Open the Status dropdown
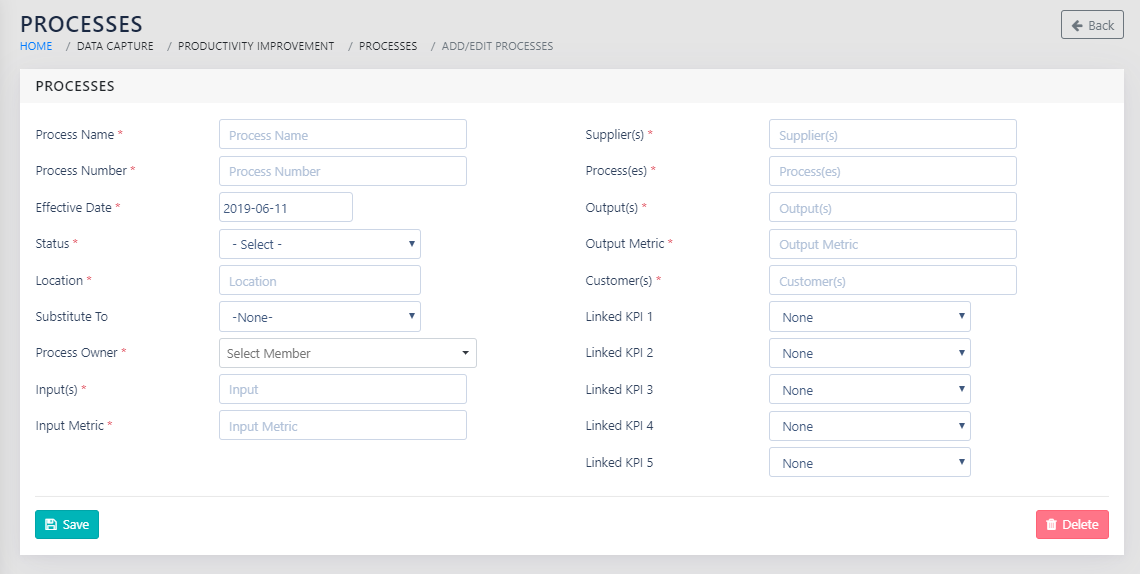Image resolution: width=1140 pixels, height=574 pixels. click(x=320, y=244)
